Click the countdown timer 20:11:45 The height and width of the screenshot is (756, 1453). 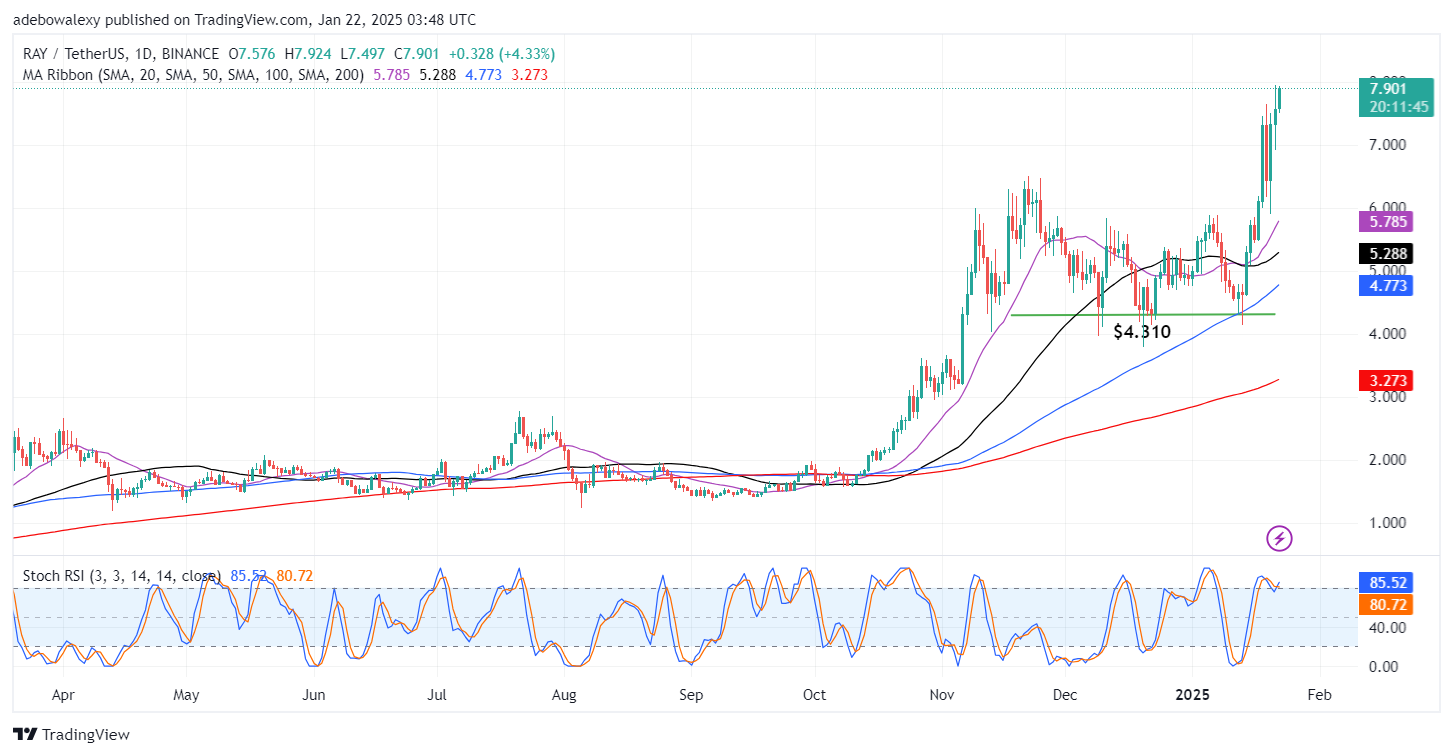(1400, 107)
